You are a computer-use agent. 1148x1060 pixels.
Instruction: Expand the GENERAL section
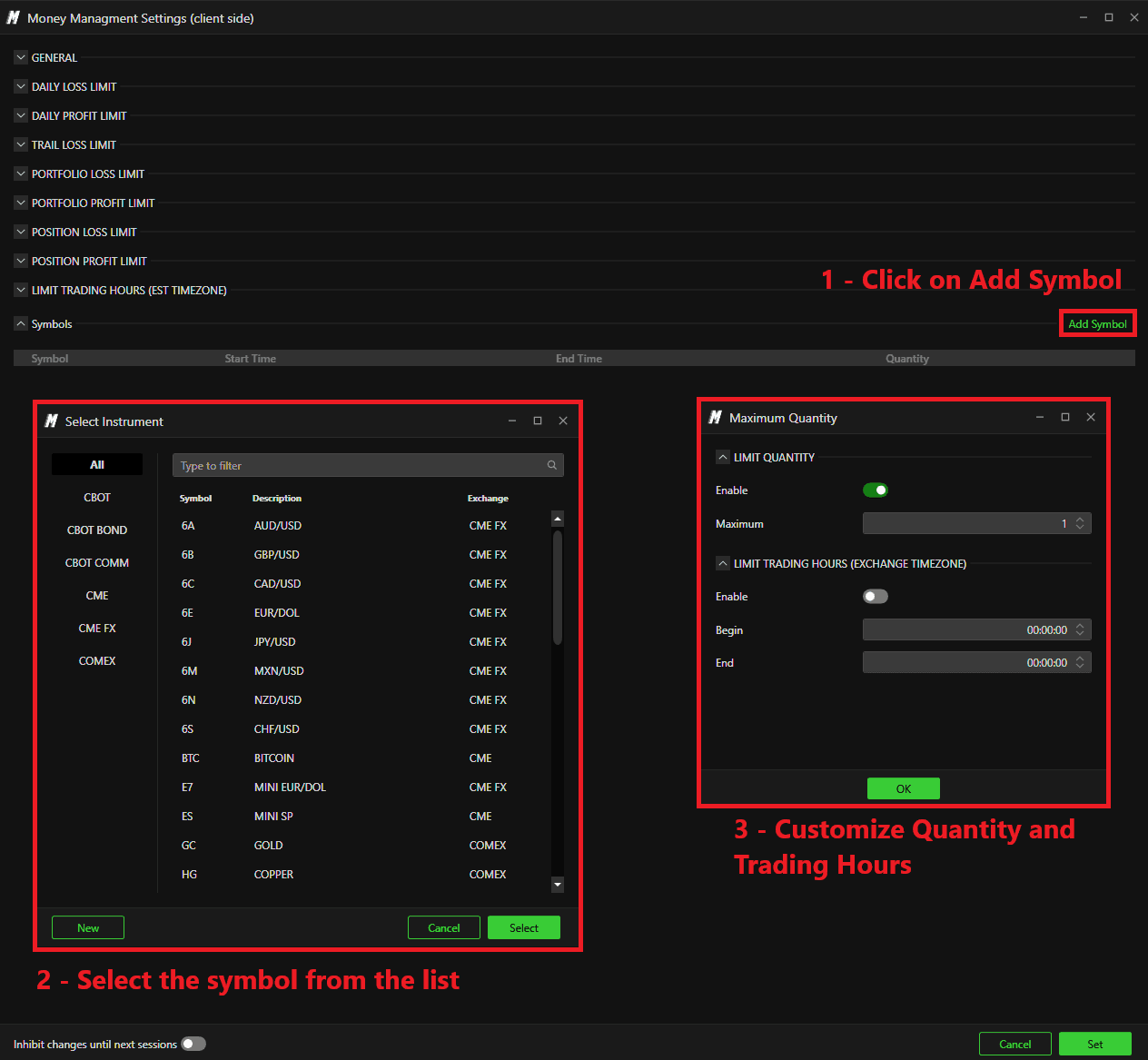point(21,57)
